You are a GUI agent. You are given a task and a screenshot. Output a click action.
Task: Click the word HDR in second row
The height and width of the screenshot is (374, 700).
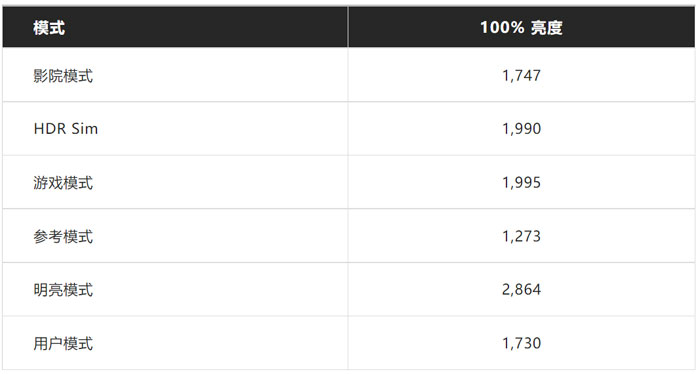[50, 129]
